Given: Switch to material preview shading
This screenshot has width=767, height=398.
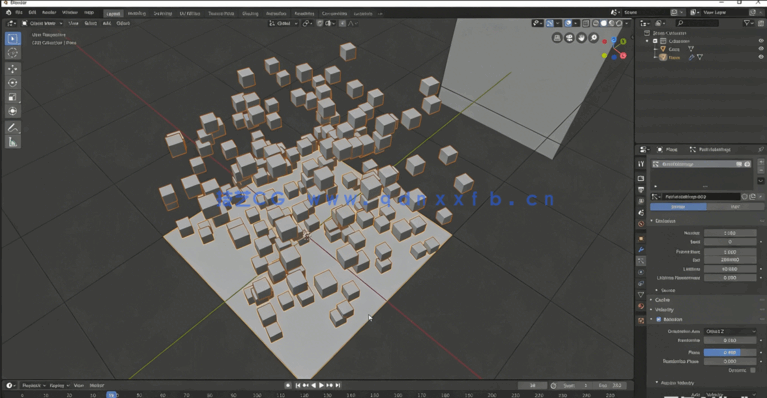Looking at the screenshot, I should click(611, 23).
